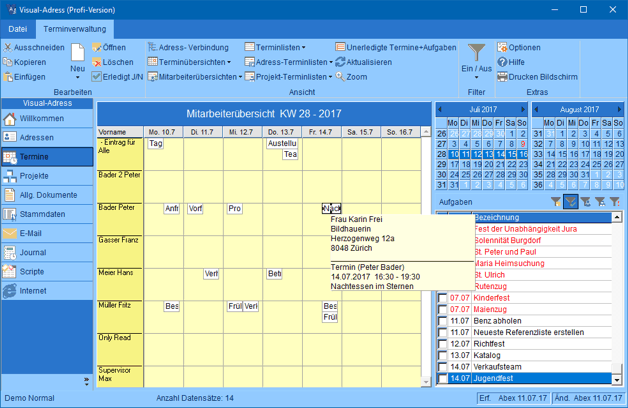The height and width of the screenshot is (408, 628).
Task: Select the Jugendfest task row
Action: [x=524, y=378]
